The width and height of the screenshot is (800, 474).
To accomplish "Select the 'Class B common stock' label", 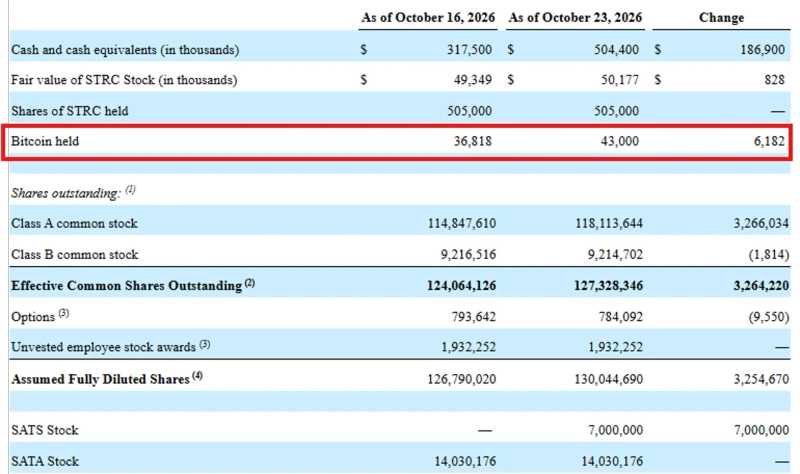I will click(x=74, y=255).
